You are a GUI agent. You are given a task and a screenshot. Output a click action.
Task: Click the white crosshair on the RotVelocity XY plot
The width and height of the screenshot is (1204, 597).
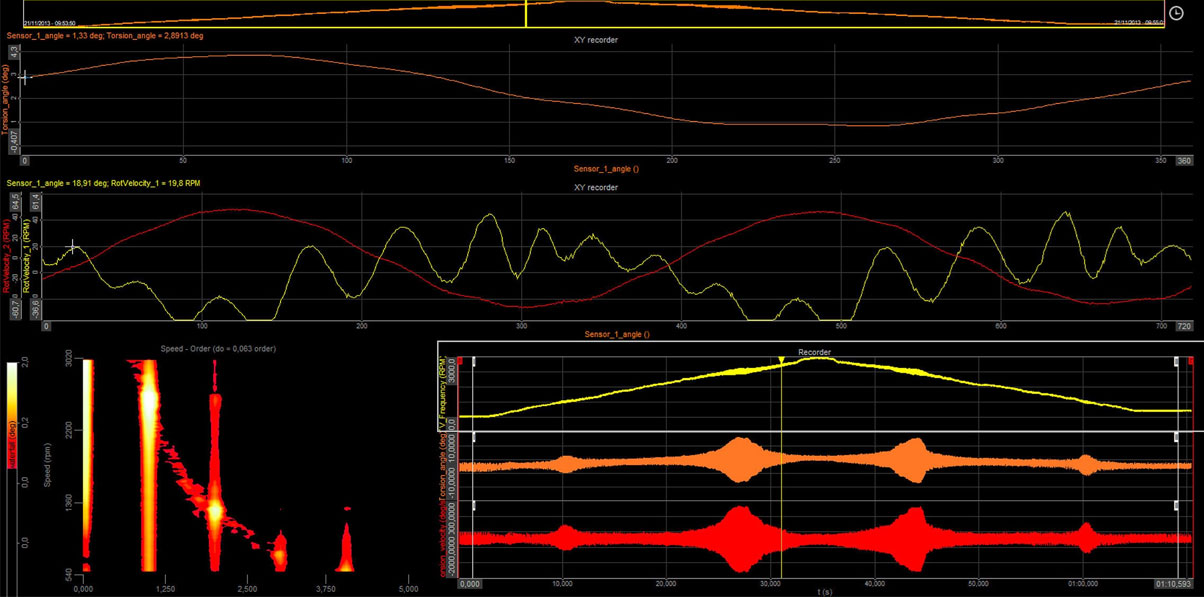tap(72, 246)
